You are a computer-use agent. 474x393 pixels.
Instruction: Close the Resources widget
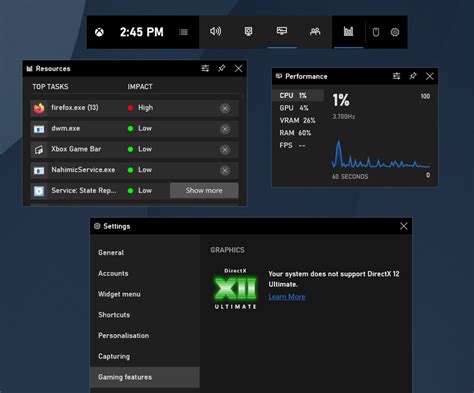(x=238, y=68)
